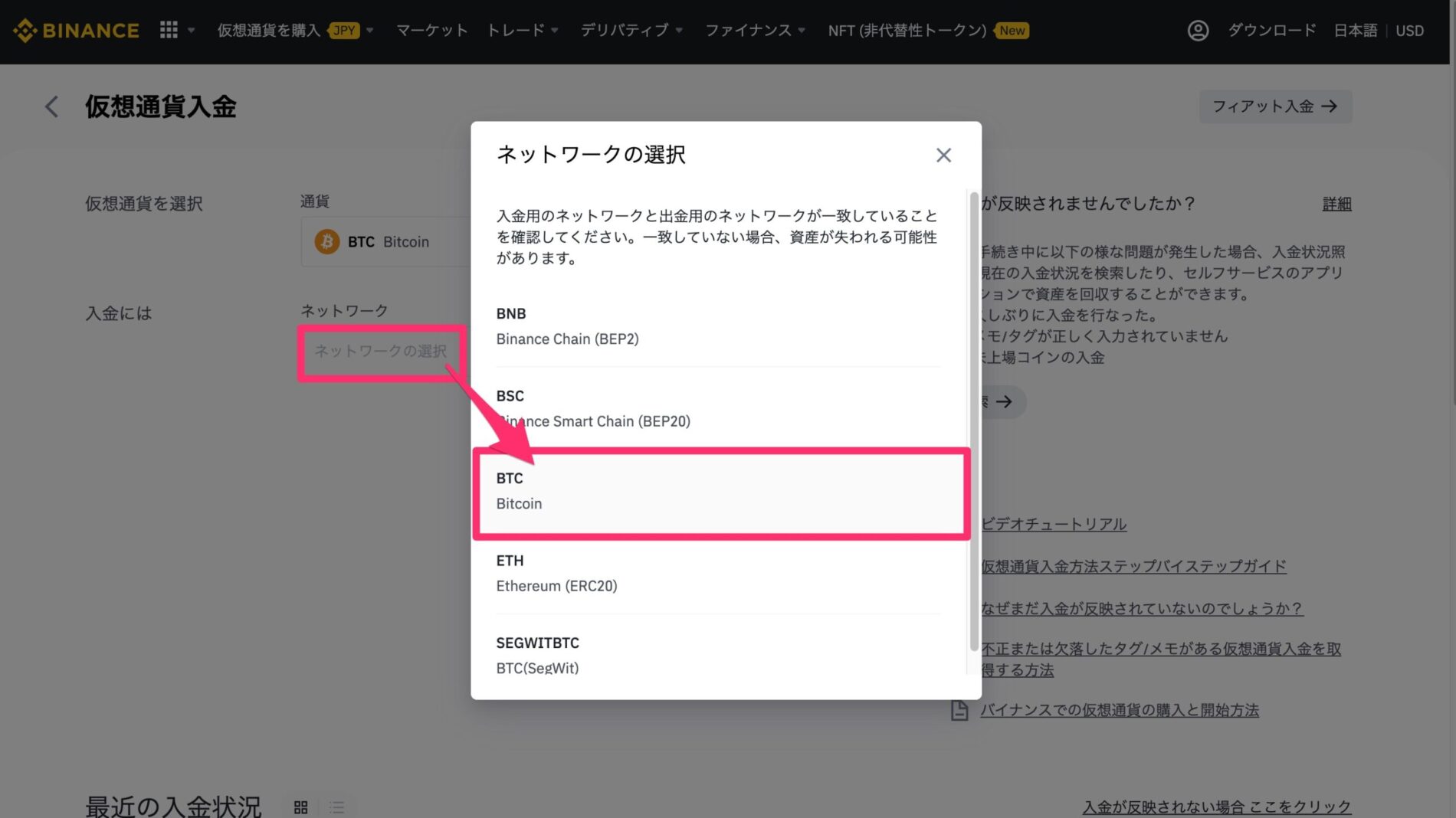Viewport: 1456px width, 818px height.
Task: Close the network selection dialog
Action: coord(943,155)
